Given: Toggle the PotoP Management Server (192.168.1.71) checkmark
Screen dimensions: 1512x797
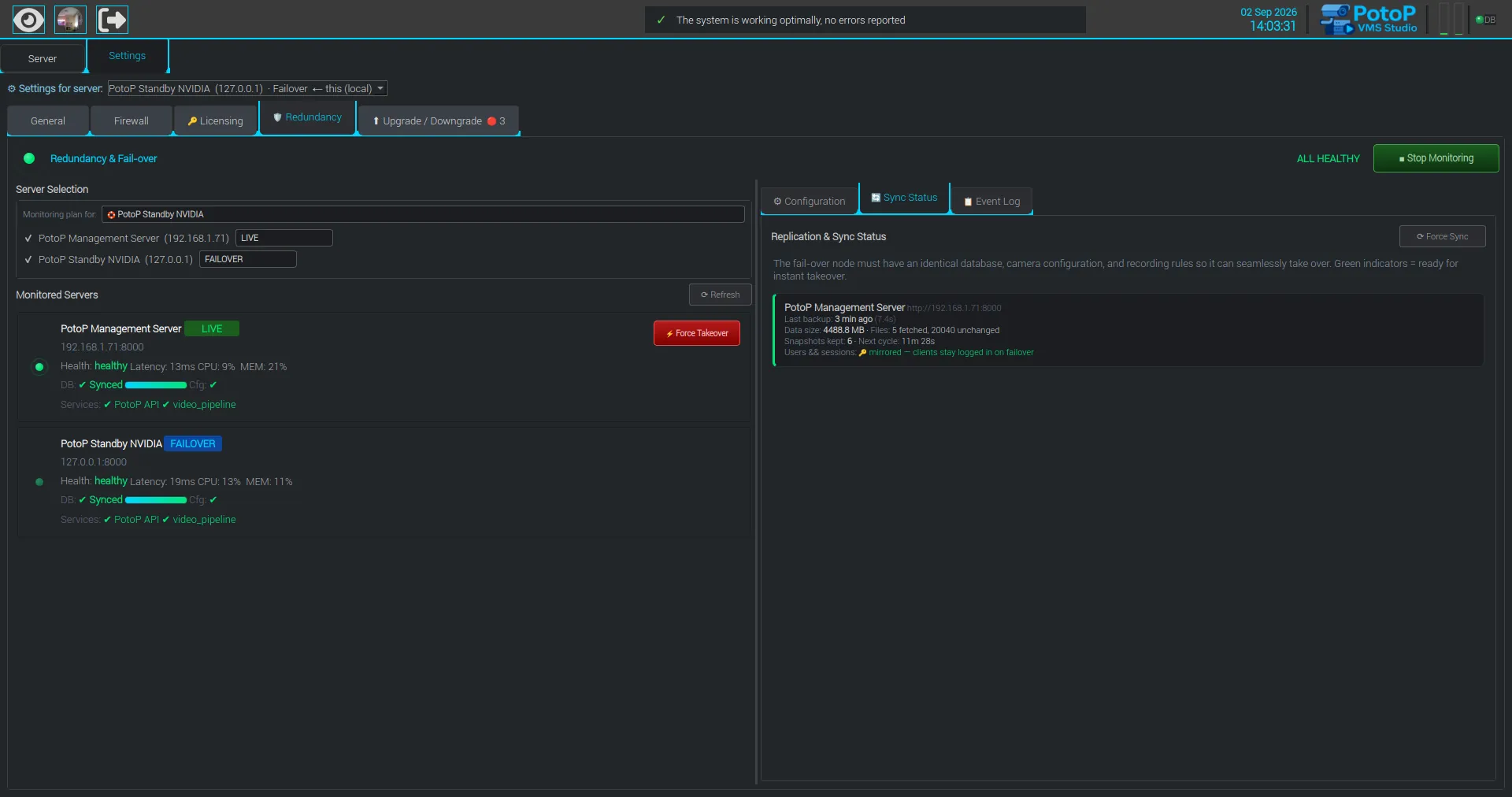Looking at the screenshot, I should click(28, 239).
